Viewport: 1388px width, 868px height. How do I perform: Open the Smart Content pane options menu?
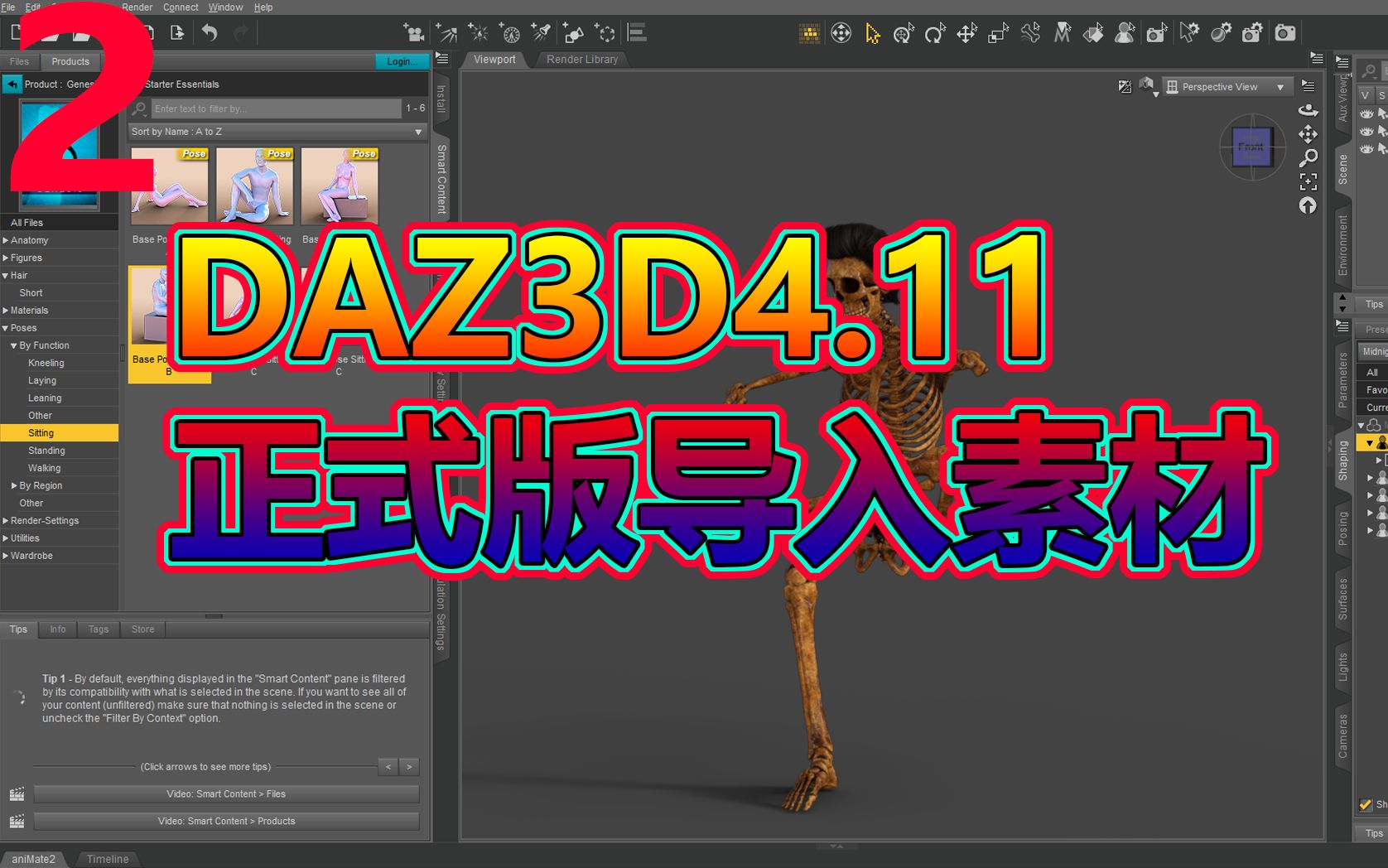coord(442,59)
